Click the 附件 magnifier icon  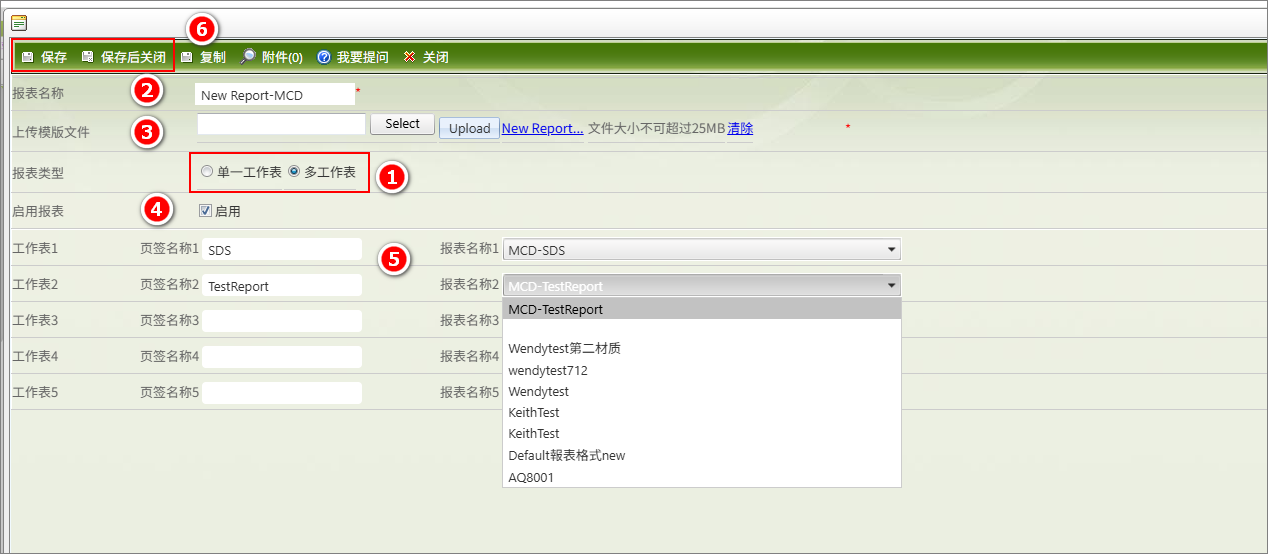[x=248, y=57]
